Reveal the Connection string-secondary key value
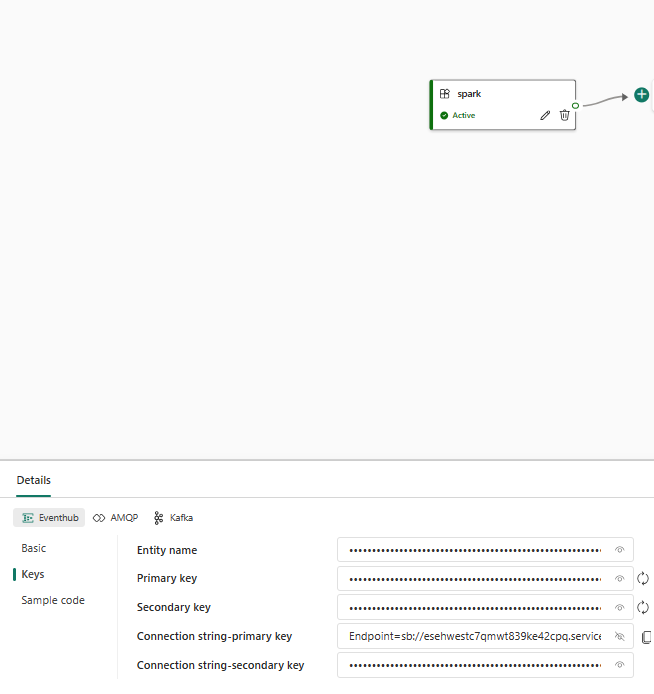Screen dimensions: 654x694 pyautogui.click(x=619, y=665)
